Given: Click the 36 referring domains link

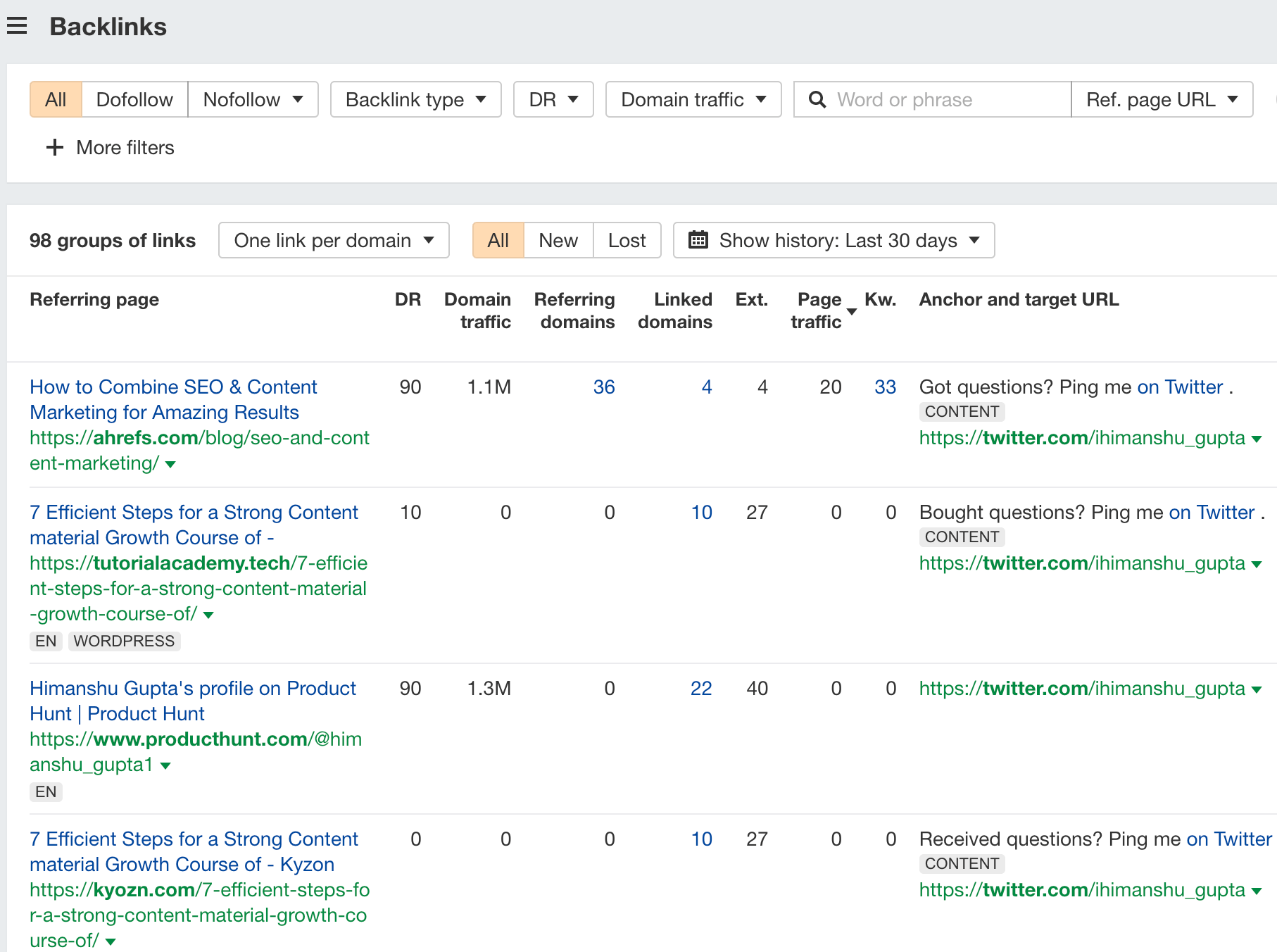Looking at the screenshot, I should pos(604,387).
